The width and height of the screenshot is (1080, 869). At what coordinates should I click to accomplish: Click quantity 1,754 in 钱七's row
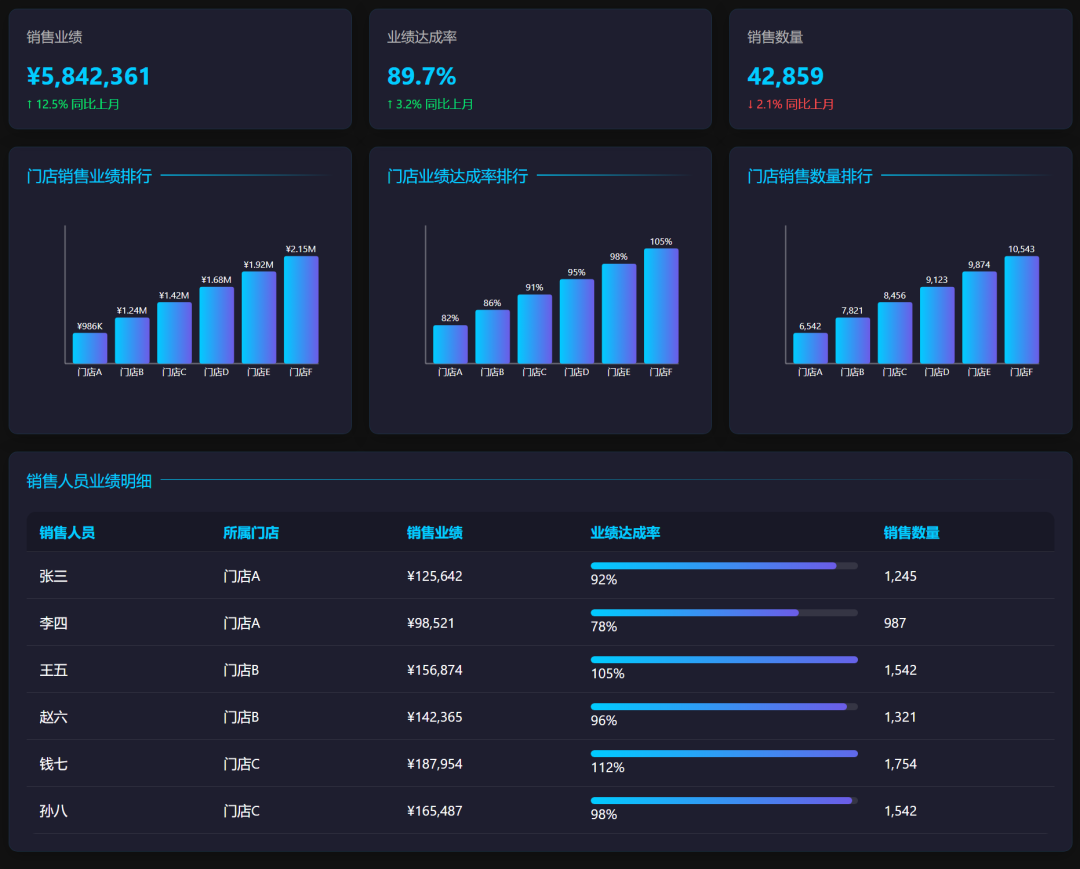[x=900, y=764]
